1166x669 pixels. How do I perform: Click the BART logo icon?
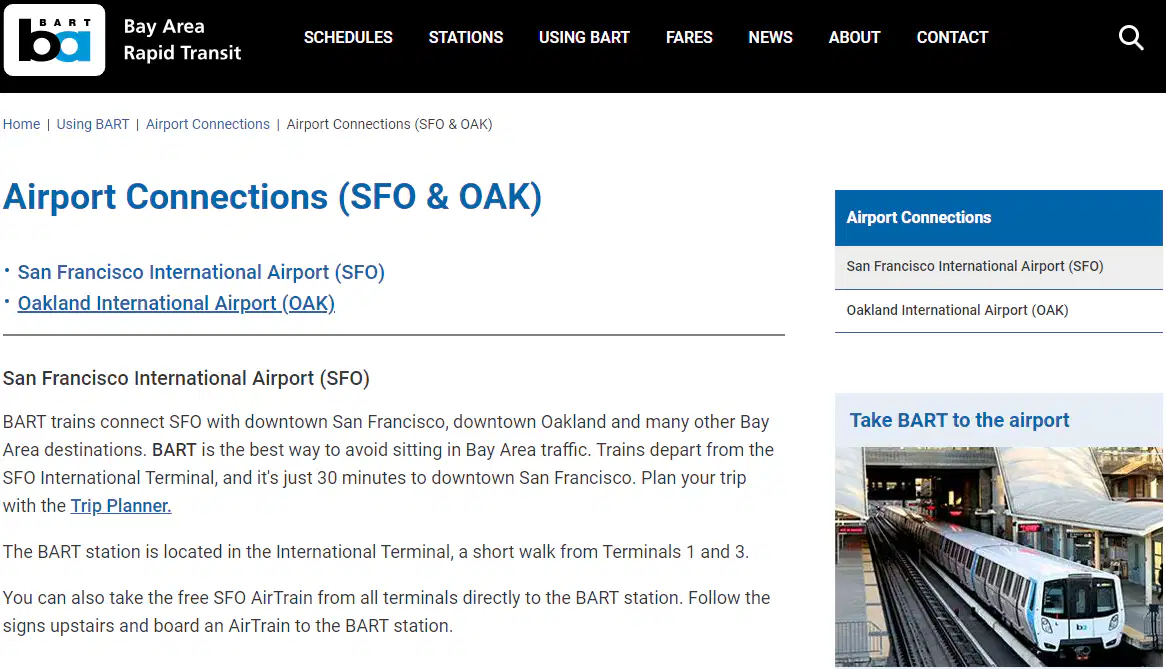tap(54, 40)
